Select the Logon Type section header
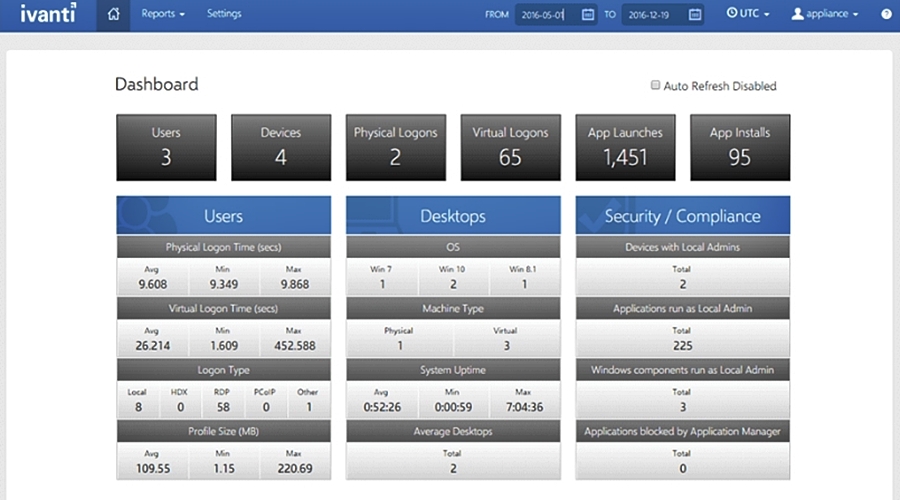This screenshot has width=900, height=500. point(224,370)
